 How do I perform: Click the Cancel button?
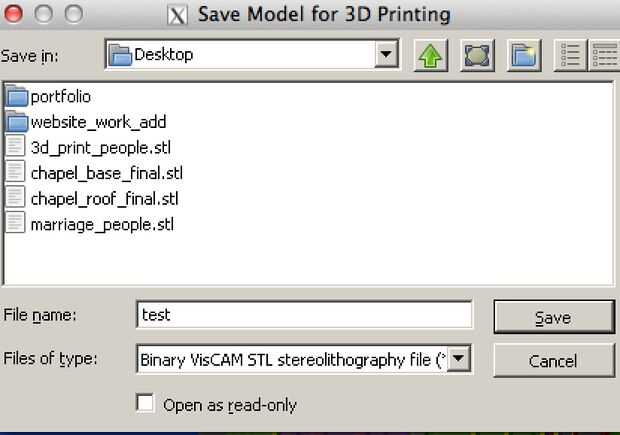[553, 359]
